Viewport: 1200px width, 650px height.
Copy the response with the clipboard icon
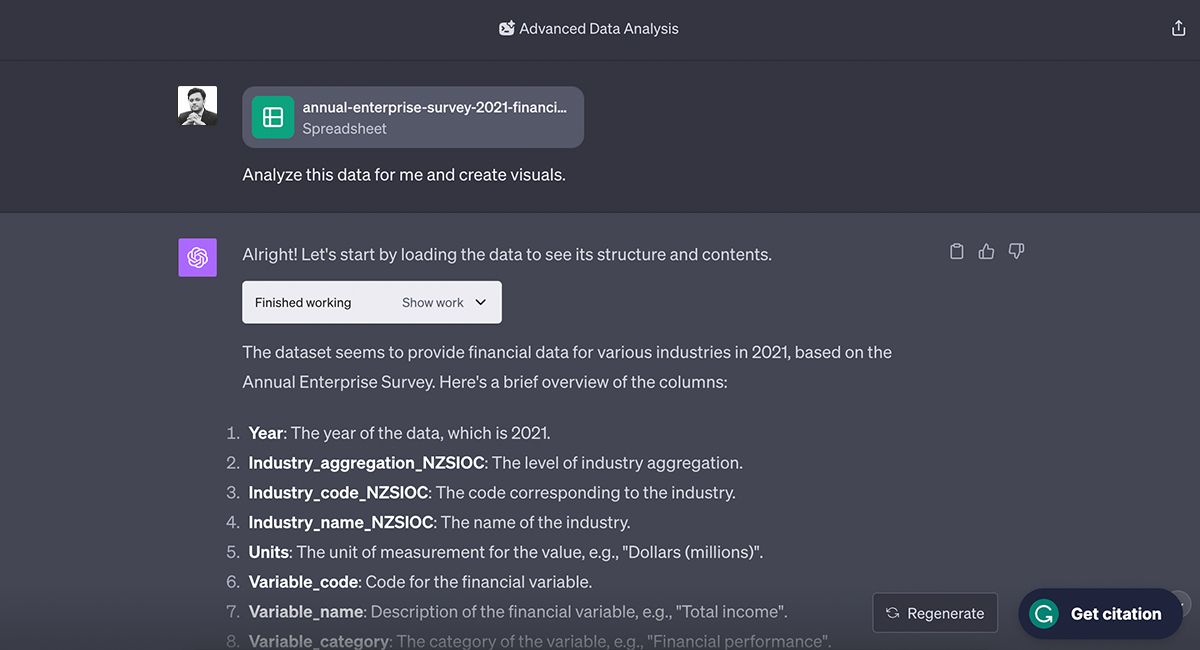pyautogui.click(x=956, y=252)
